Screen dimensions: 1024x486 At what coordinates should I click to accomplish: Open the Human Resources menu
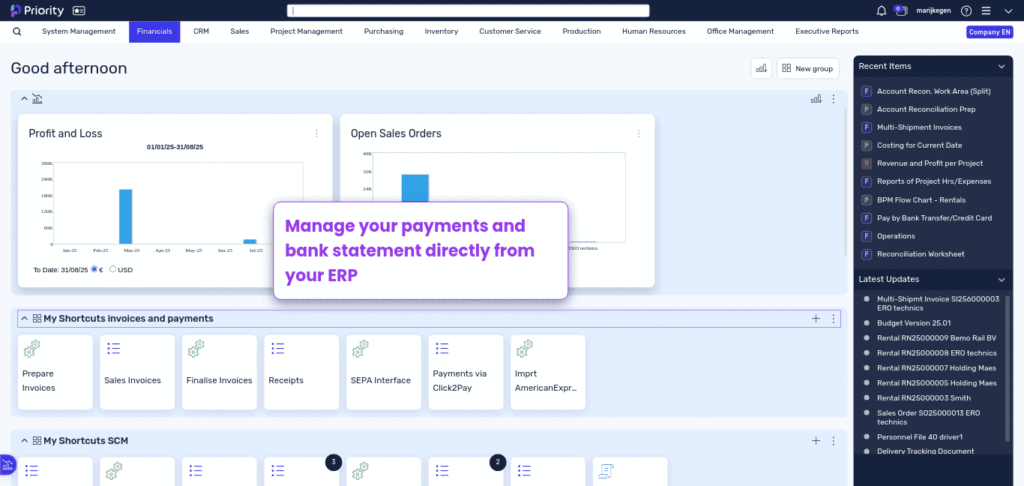click(654, 31)
